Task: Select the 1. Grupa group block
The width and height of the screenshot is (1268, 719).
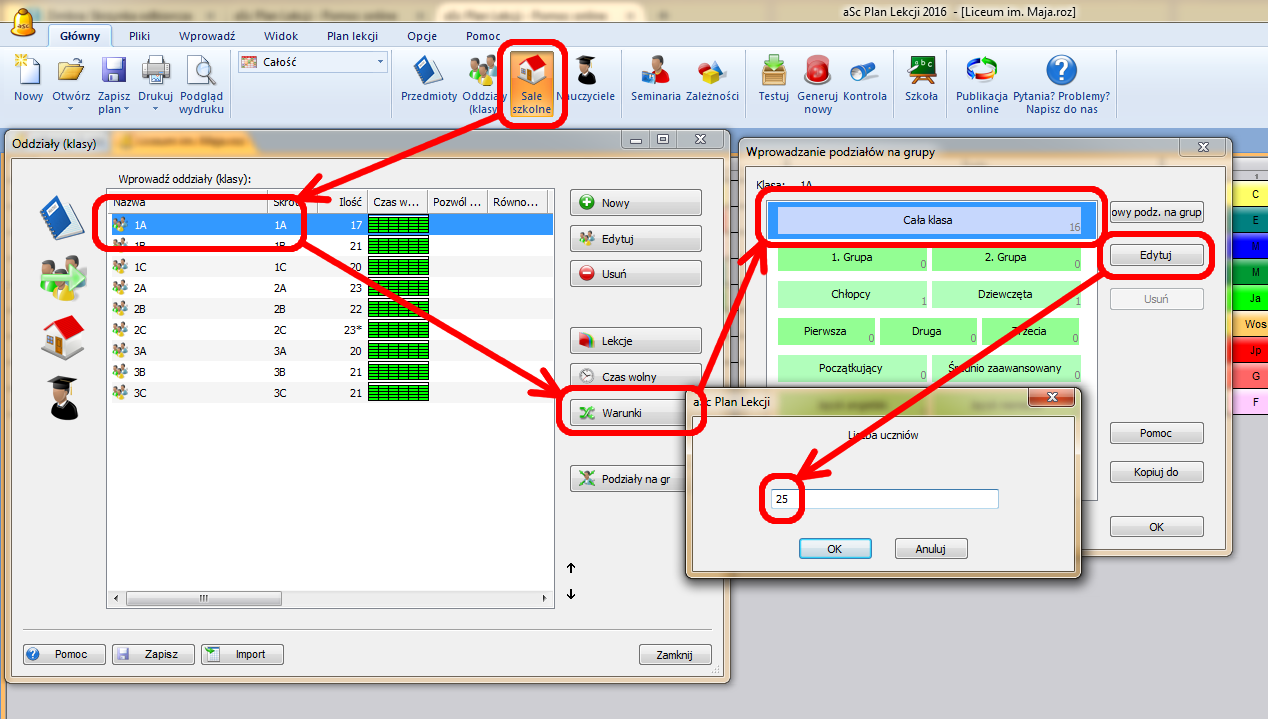Action: (x=853, y=258)
